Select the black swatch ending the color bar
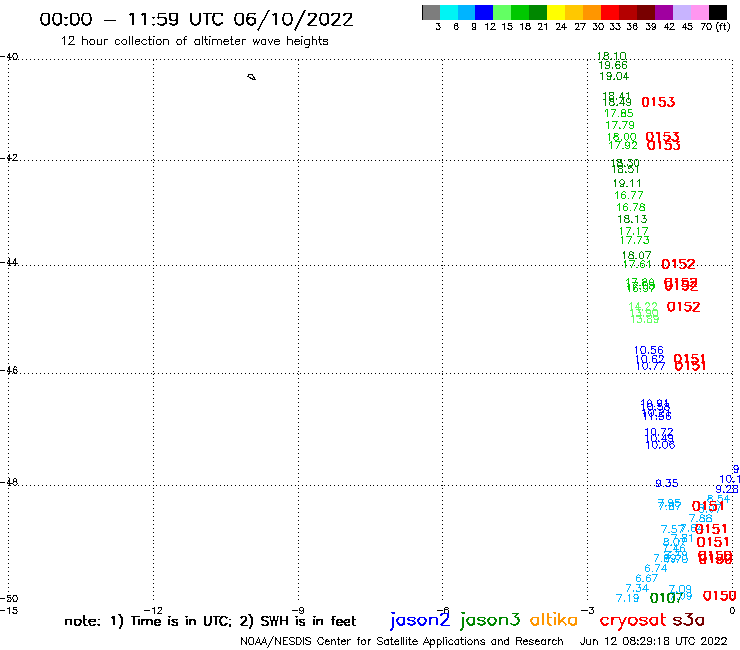740x650 pixels. 717,12
